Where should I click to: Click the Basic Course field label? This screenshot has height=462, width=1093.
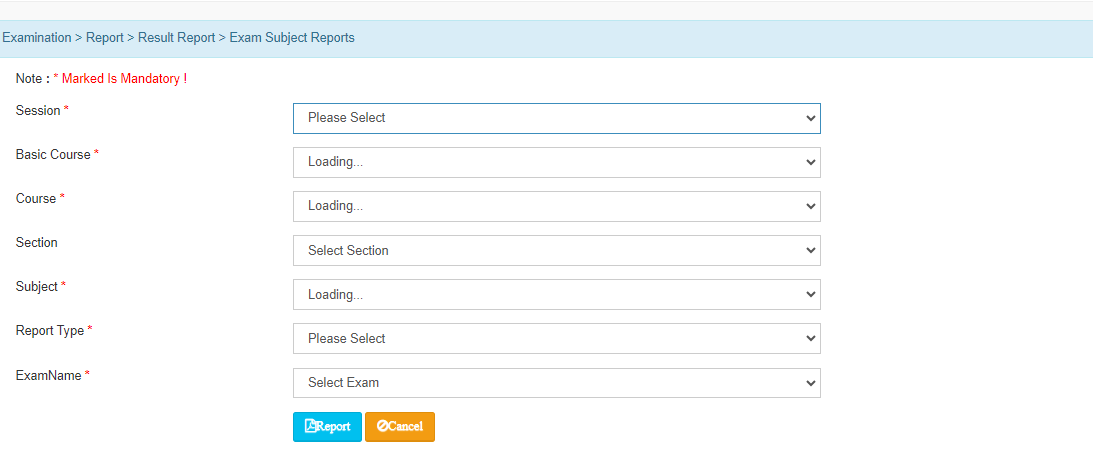tap(53, 154)
